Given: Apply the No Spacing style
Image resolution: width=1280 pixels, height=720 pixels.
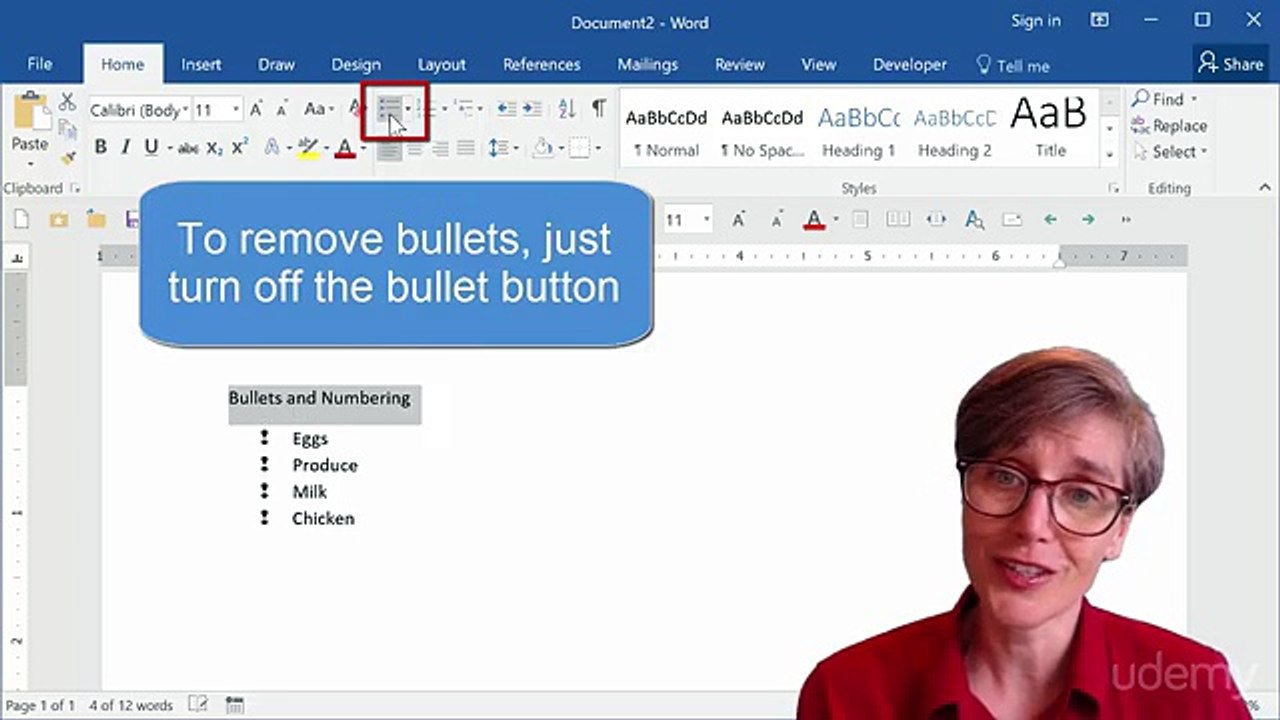Looking at the screenshot, I should point(762,130).
